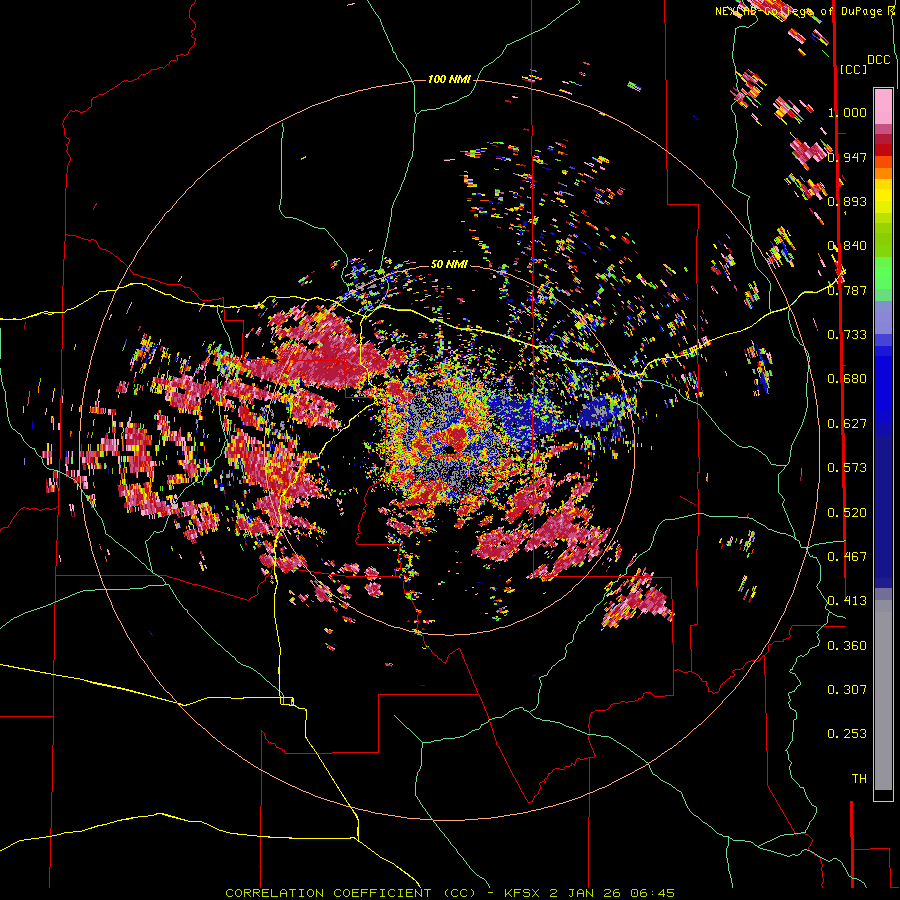Click the 0.947 scale value
Image resolution: width=900 pixels, height=900 pixels.
(x=847, y=157)
